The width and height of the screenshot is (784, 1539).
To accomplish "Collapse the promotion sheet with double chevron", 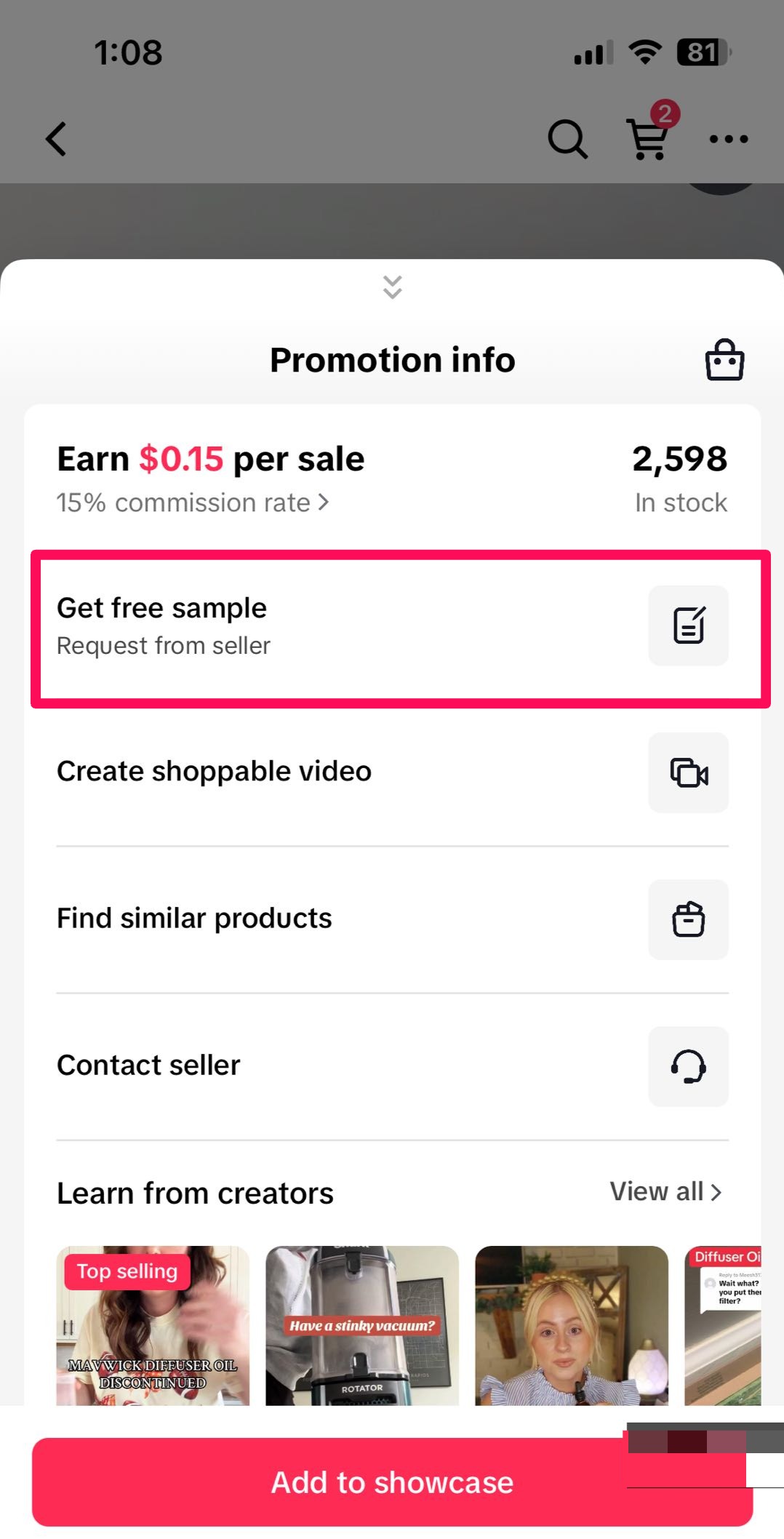I will pos(393,287).
